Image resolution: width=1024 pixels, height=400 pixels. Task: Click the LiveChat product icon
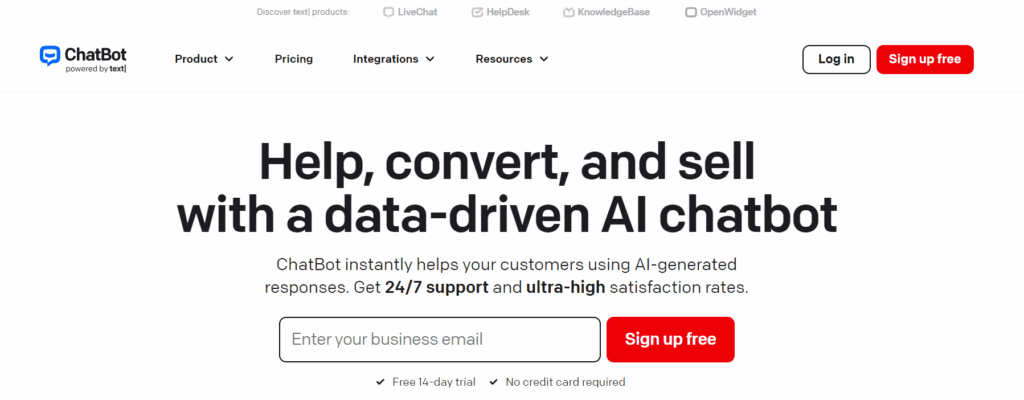pos(389,13)
